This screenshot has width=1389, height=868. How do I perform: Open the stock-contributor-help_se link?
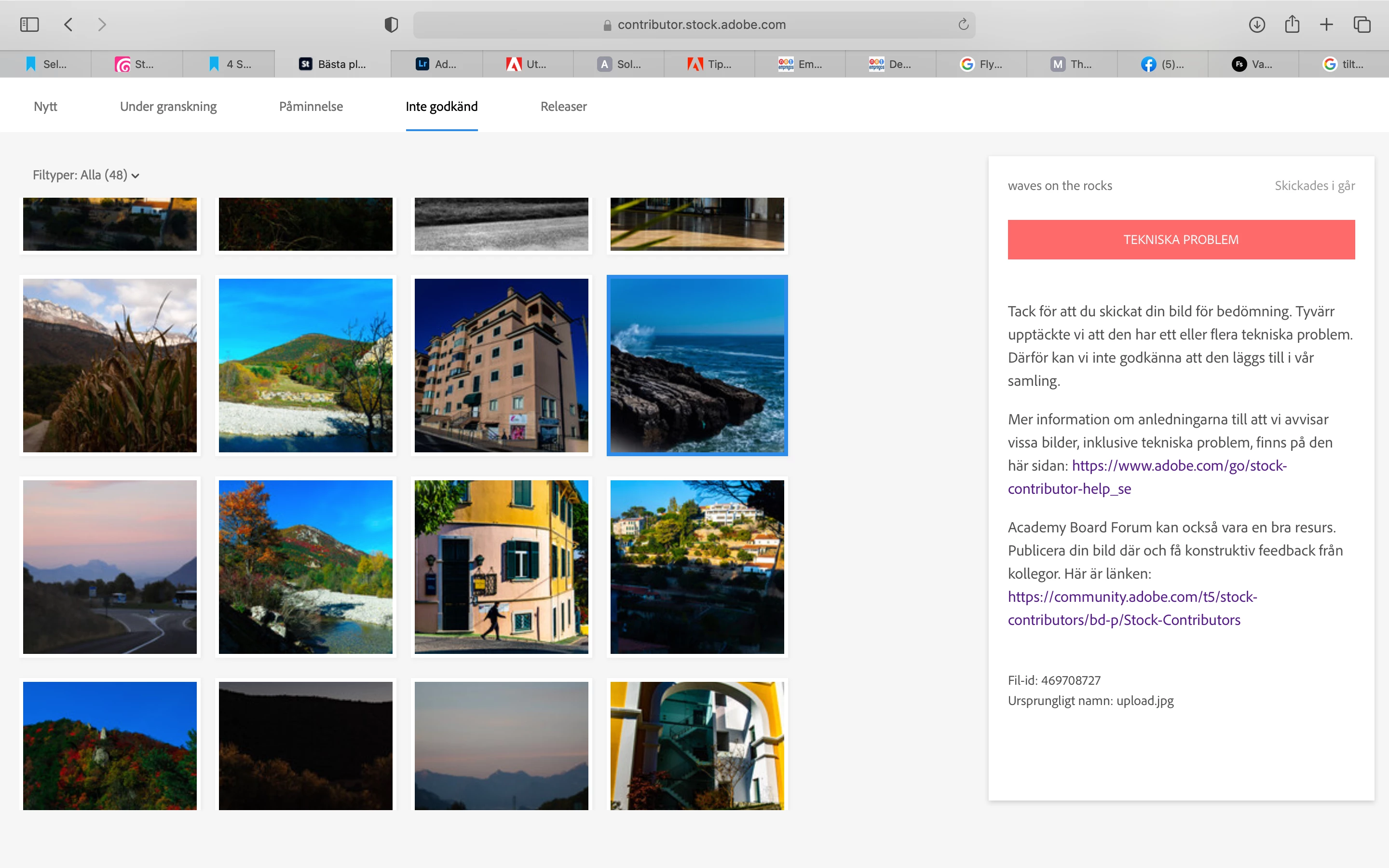click(1179, 466)
